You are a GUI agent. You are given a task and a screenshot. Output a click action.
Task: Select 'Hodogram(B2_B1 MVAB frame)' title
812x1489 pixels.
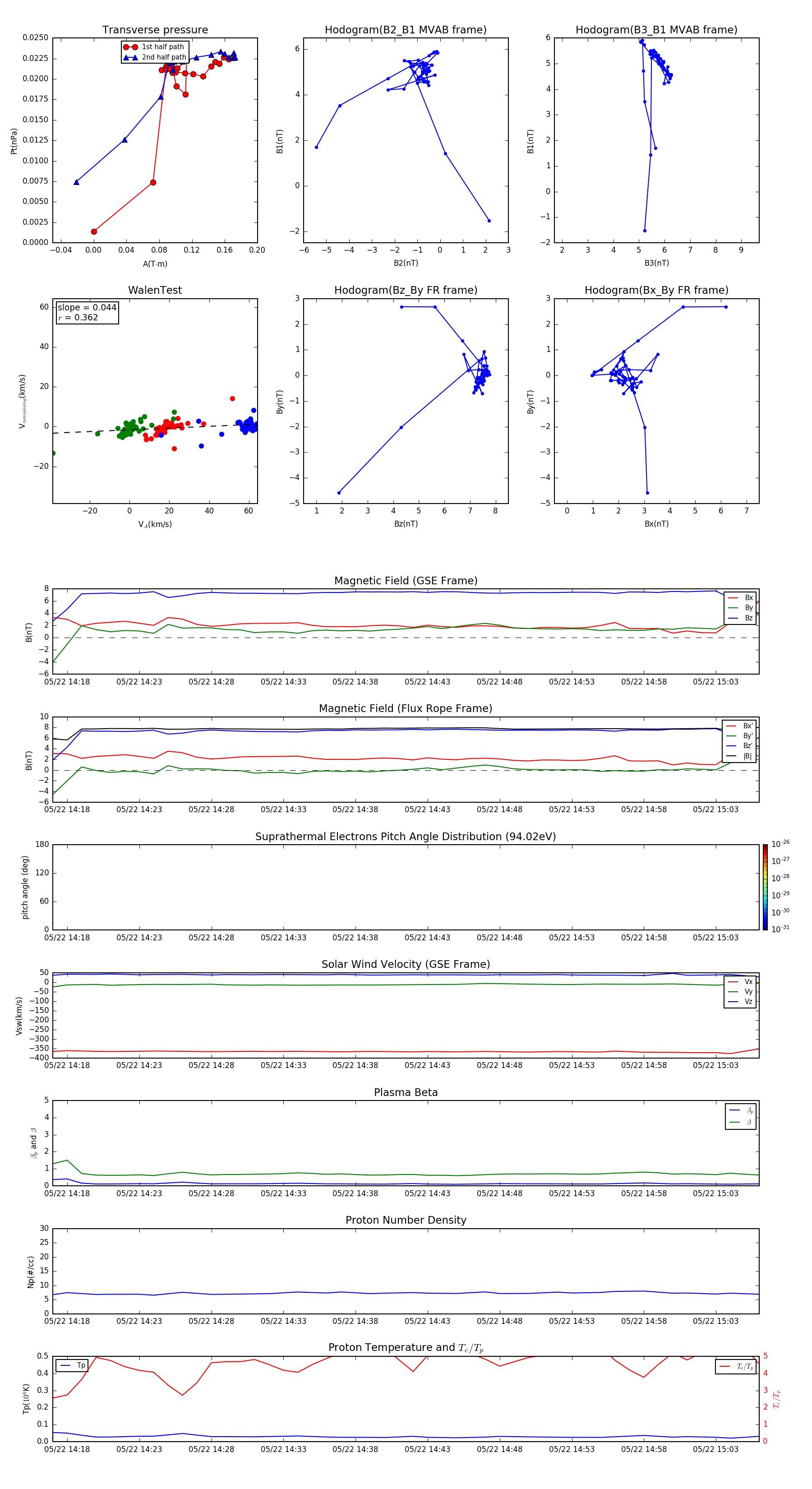coord(406,30)
